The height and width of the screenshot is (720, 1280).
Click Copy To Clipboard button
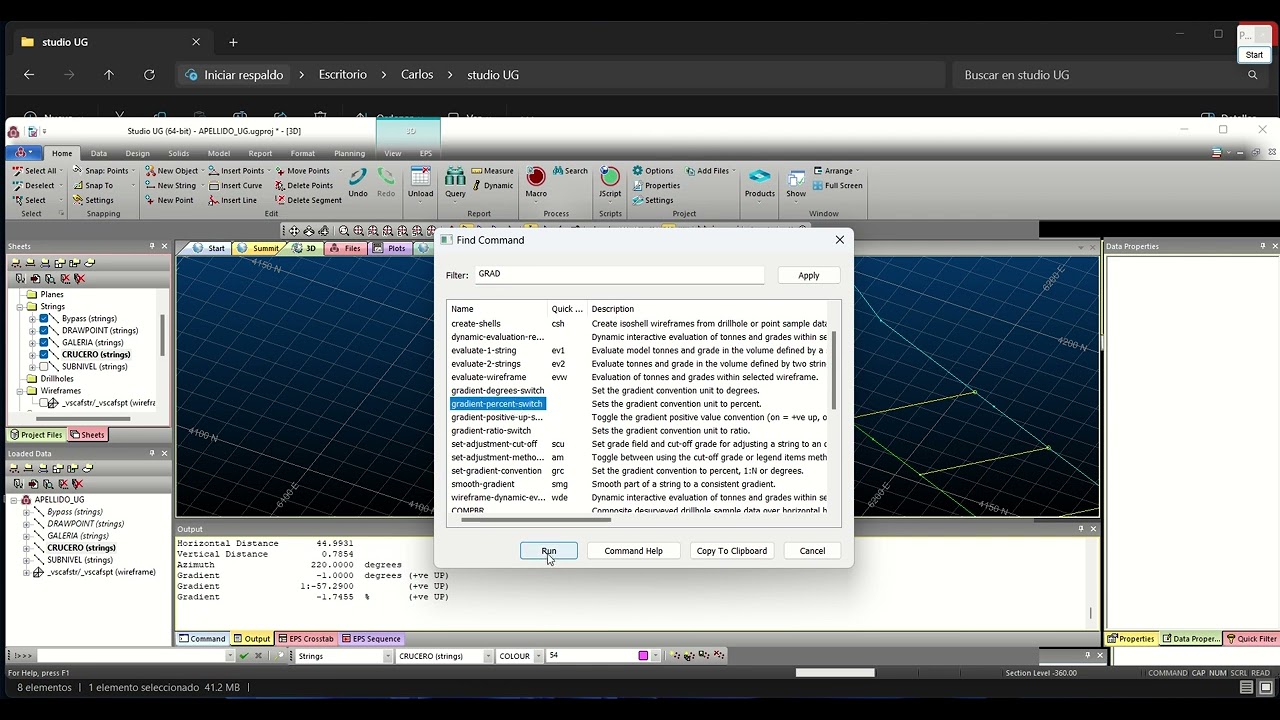pyautogui.click(x=732, y=551)
